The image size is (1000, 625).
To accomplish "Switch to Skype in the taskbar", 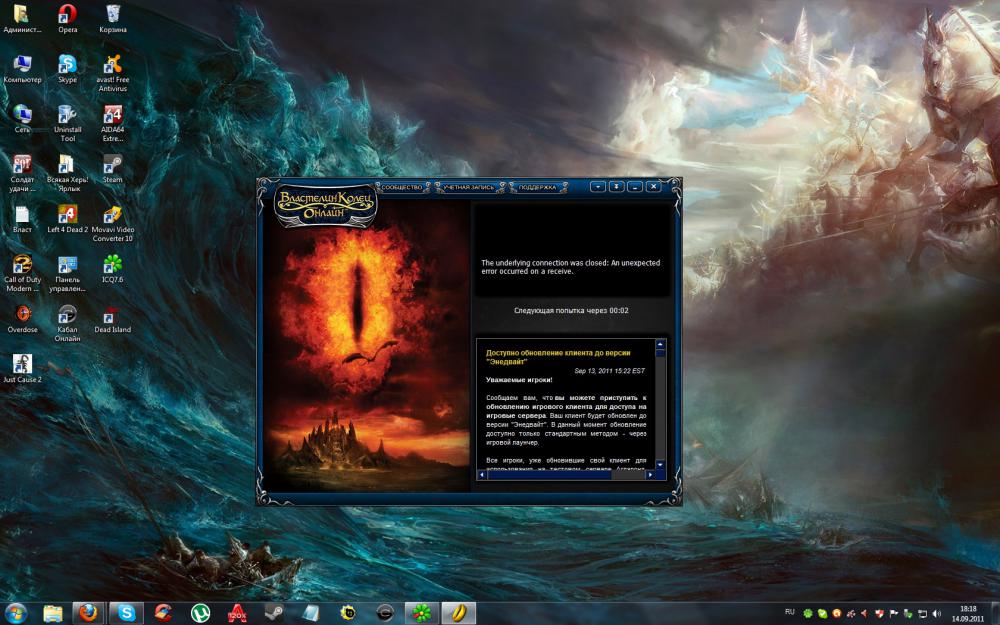I will pyautogui.click(x=126, y=613).
